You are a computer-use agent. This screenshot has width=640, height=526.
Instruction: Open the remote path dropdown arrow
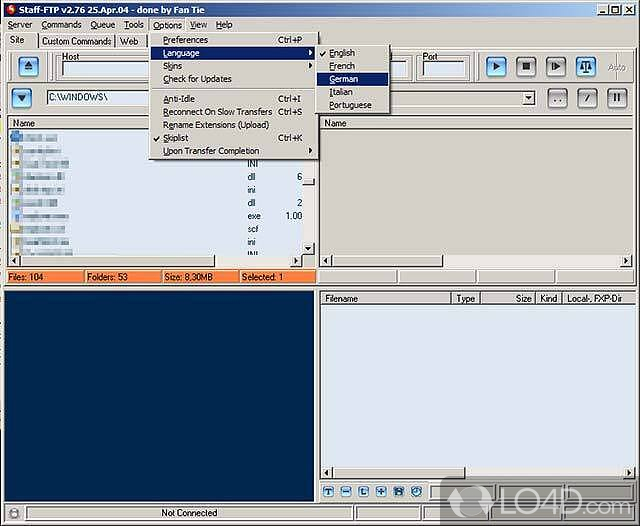pyautogui.click(x=528, y=98)
